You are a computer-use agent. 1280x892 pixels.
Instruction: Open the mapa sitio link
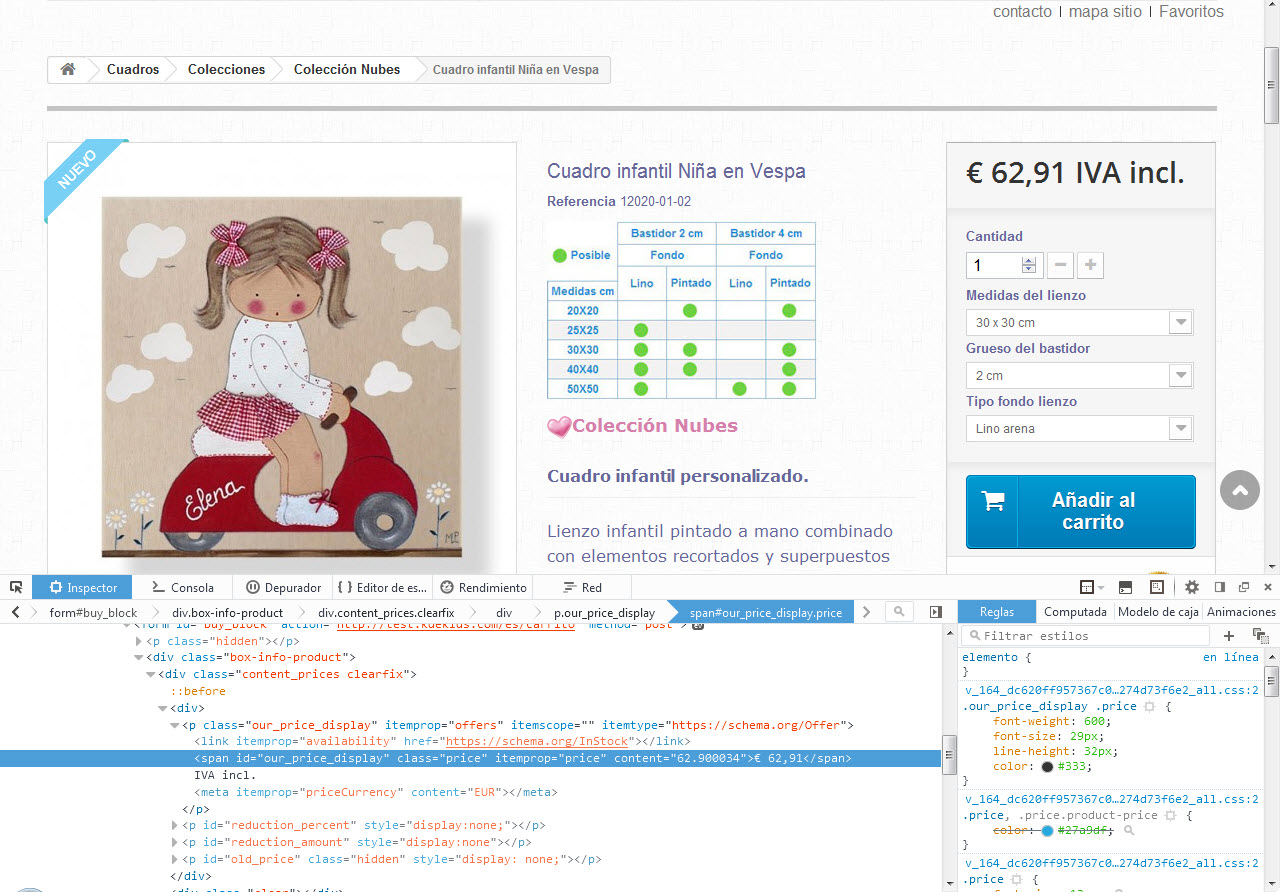(x=1105, y=12)
